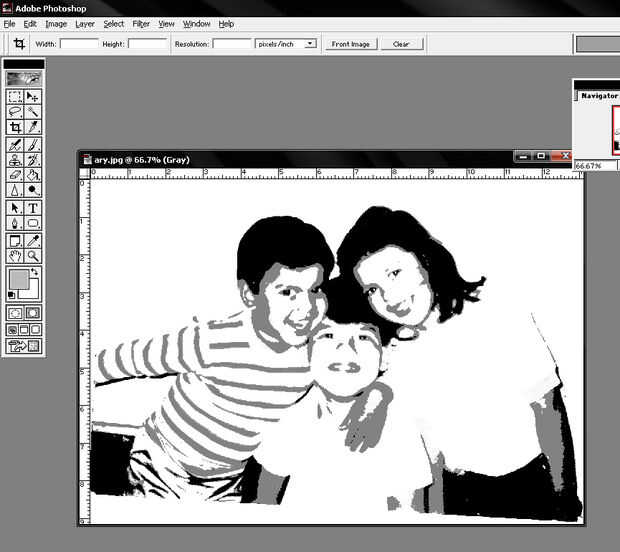
Task: Select the Hand tool
Action: [x=15, y=256]
